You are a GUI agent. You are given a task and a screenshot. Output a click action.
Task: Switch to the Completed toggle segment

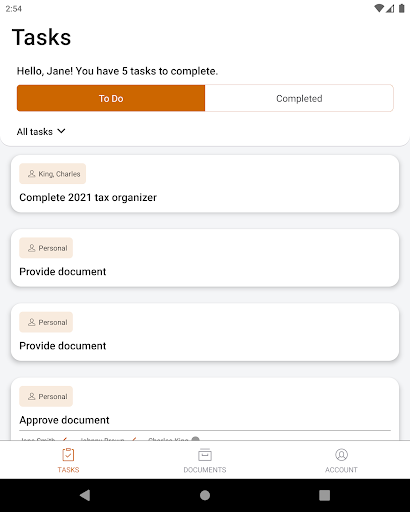[x=299, y=98]
